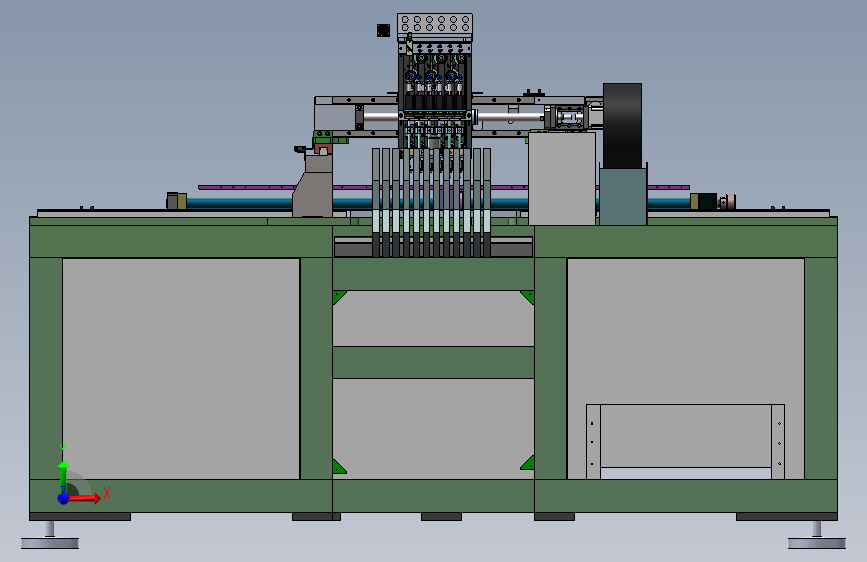867x562 pixels.
Task: Select the green gusset at the center bay's top-left
Action: [x=339, y=297]
